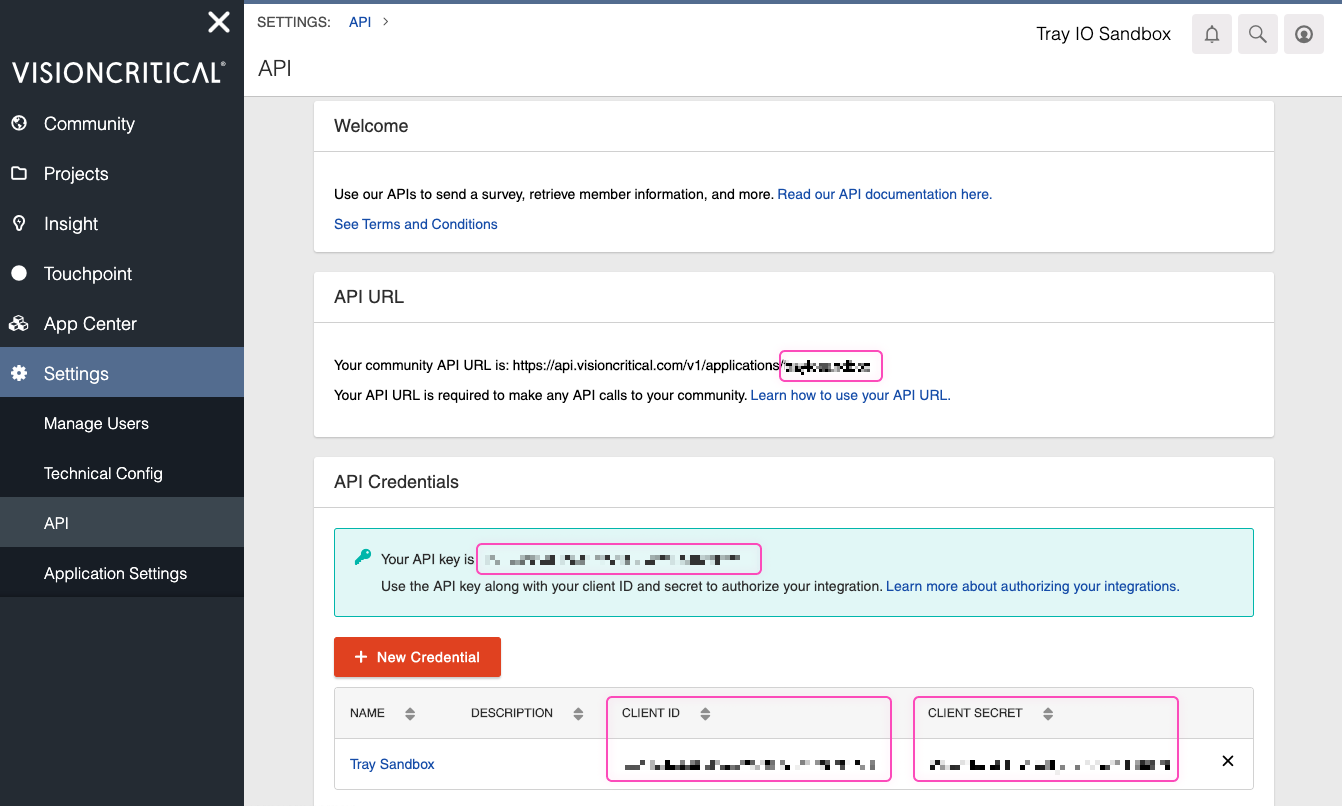Follow the See Terms and Conditions link
This screenshot has width=1342, height=806.
pyautogui.click(x=415, y=225)
